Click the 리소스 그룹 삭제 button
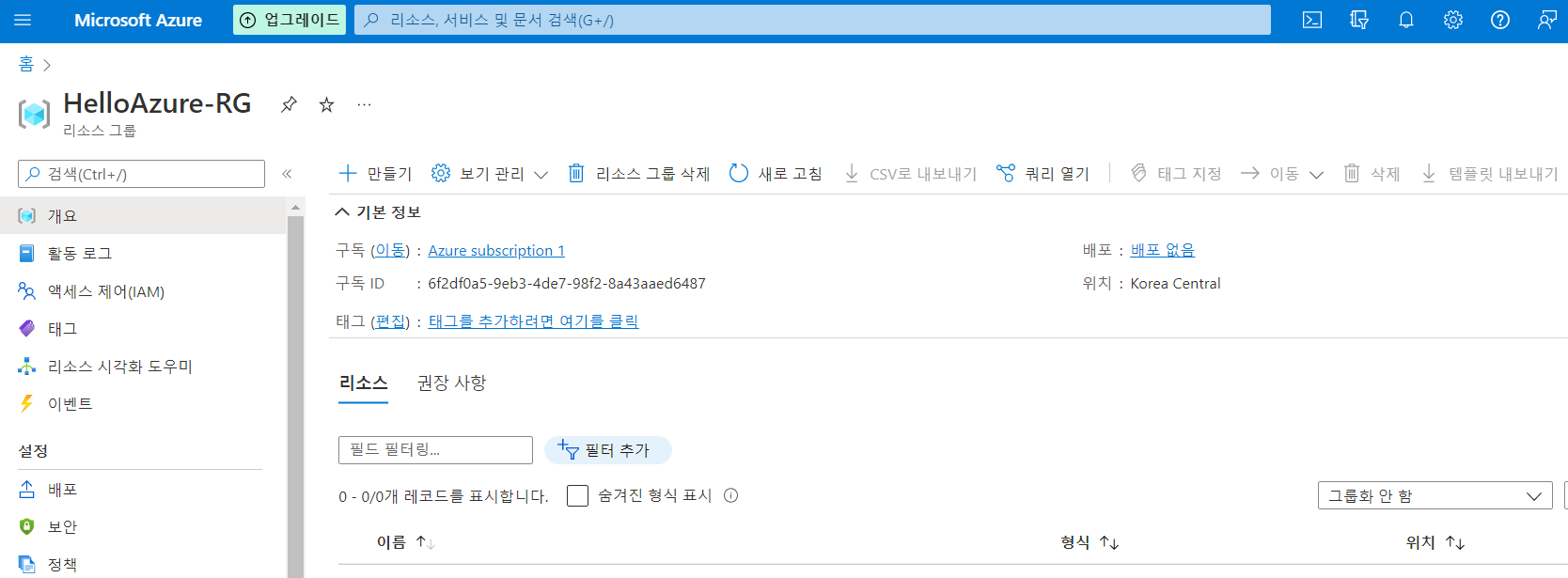Screen dimensions: 1568x578 (638, 174)
